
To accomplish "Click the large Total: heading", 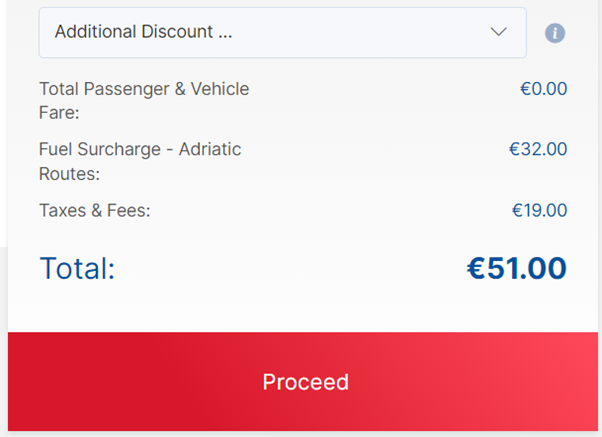I will pyautogui.click(x=77, y=268).
